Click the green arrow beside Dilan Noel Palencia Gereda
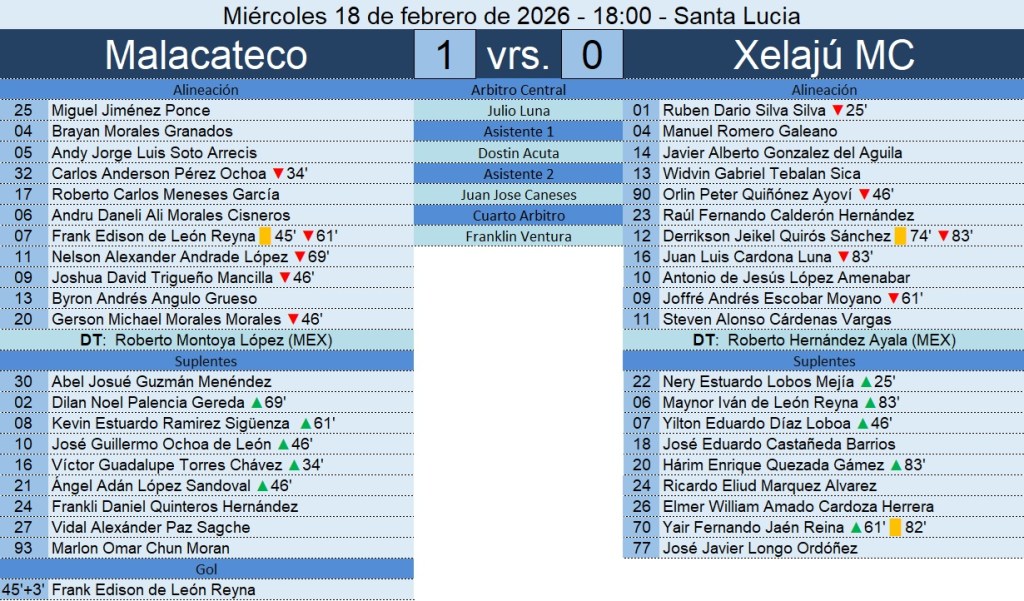This screenshot has height=601, width=1024. 256,403
